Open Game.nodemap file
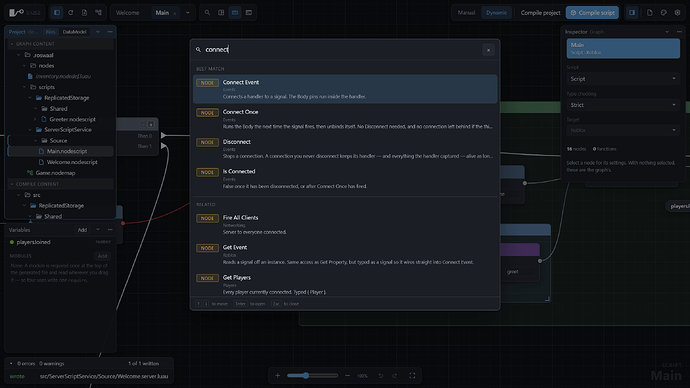This screenshot has width=690, height=388. 55,173
